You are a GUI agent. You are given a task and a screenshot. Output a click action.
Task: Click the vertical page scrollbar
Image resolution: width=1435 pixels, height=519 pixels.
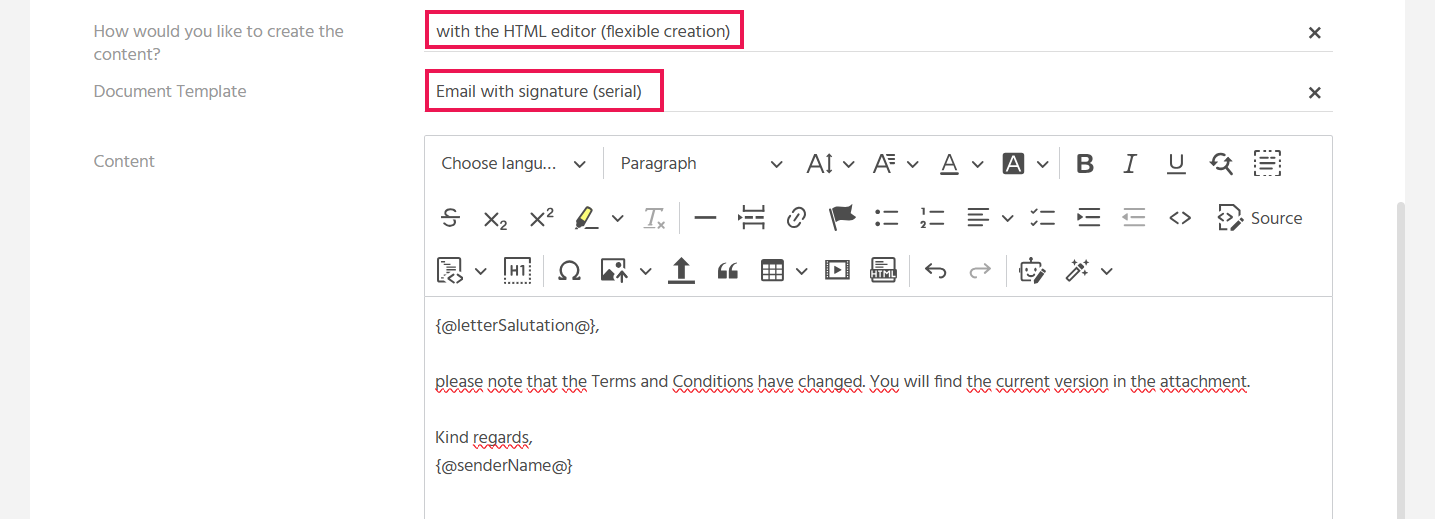(x=1400, y=360)
